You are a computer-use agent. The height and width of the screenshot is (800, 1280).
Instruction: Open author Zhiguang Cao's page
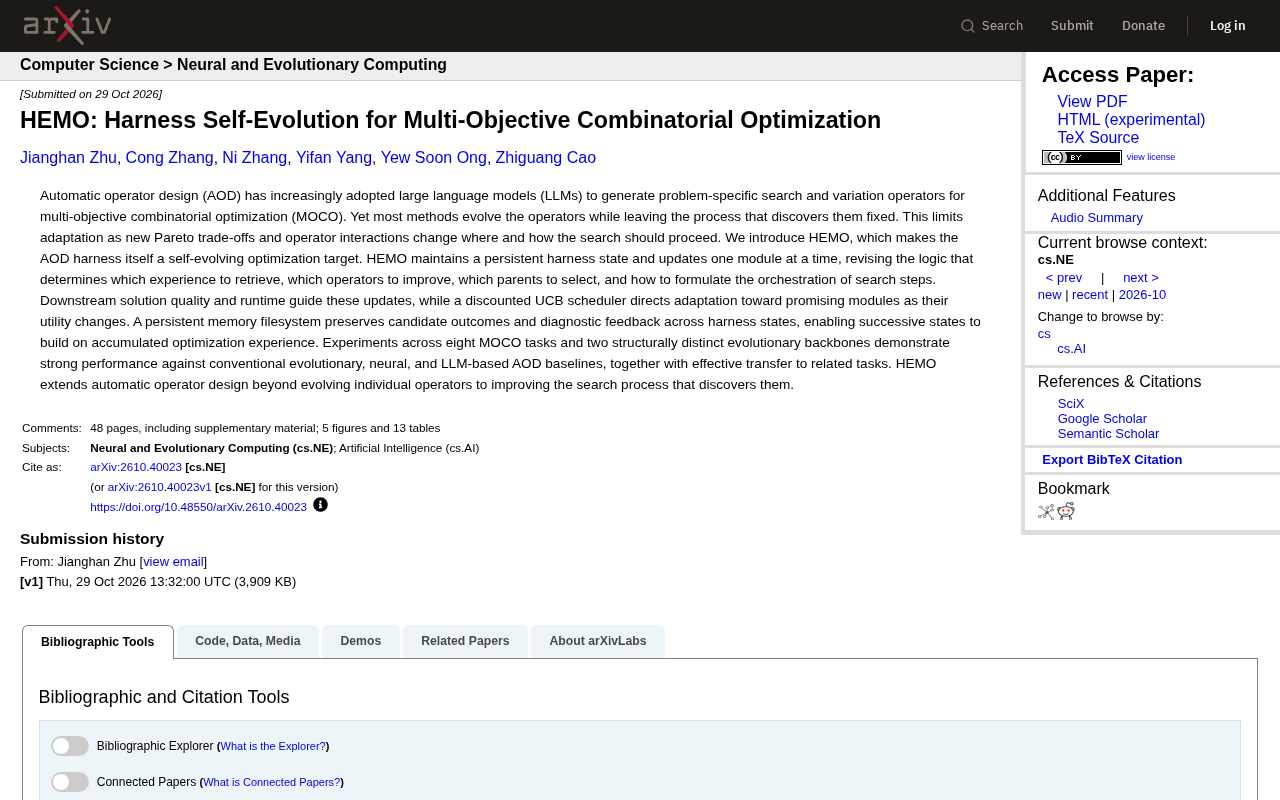click(546, 158)
